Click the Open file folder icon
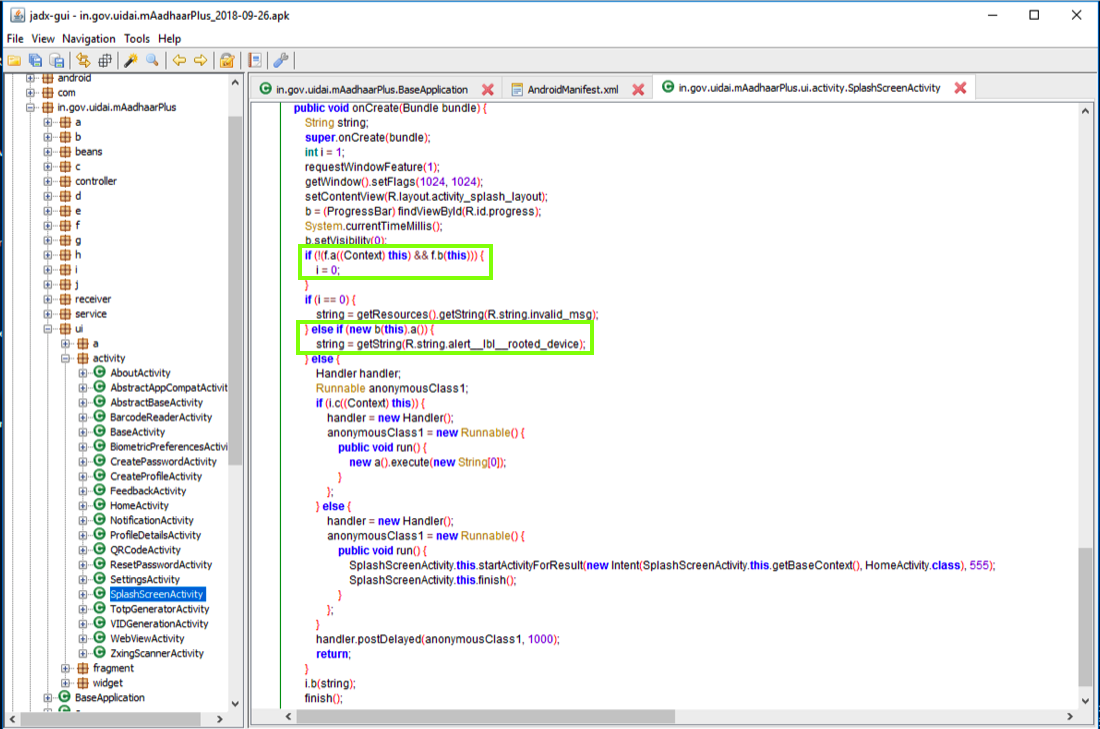The height and width of the screenshot is (729, 1100). (14, 60)
